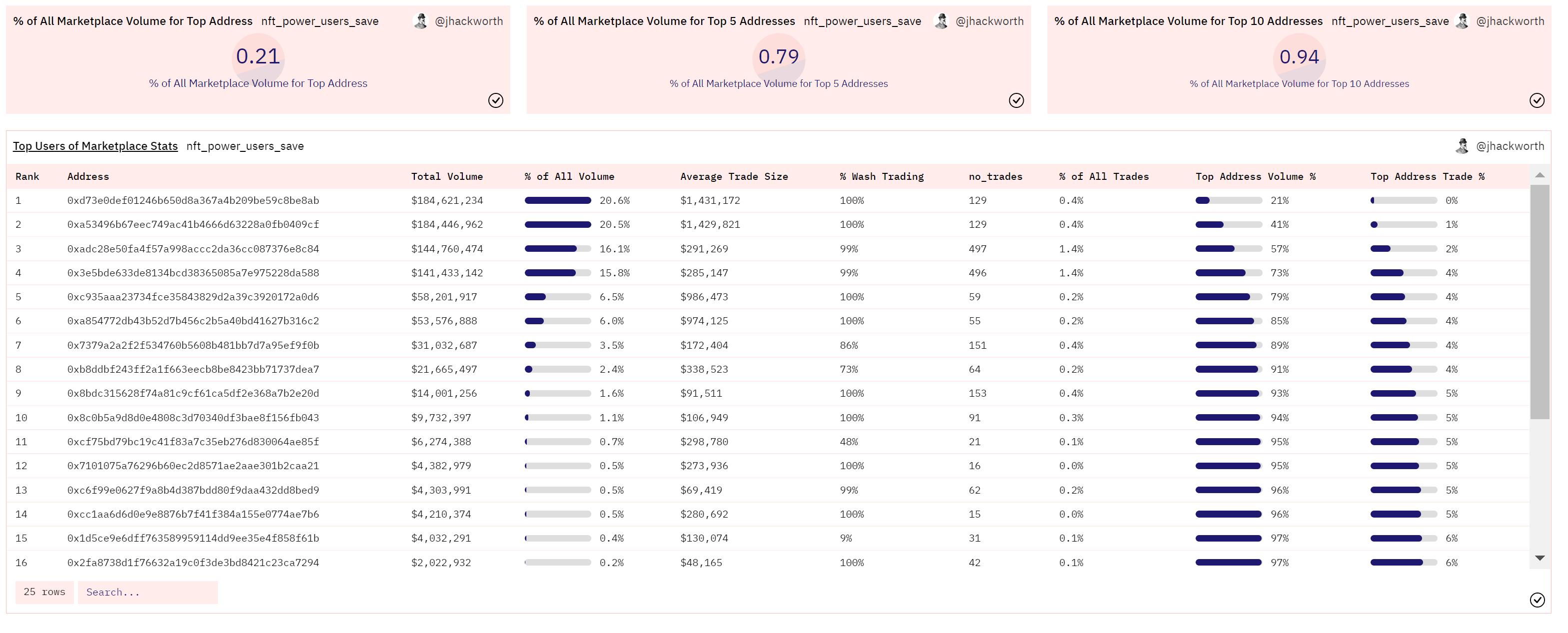Click the table's vertical scrollbar thumb

(x=1540, y=301)
